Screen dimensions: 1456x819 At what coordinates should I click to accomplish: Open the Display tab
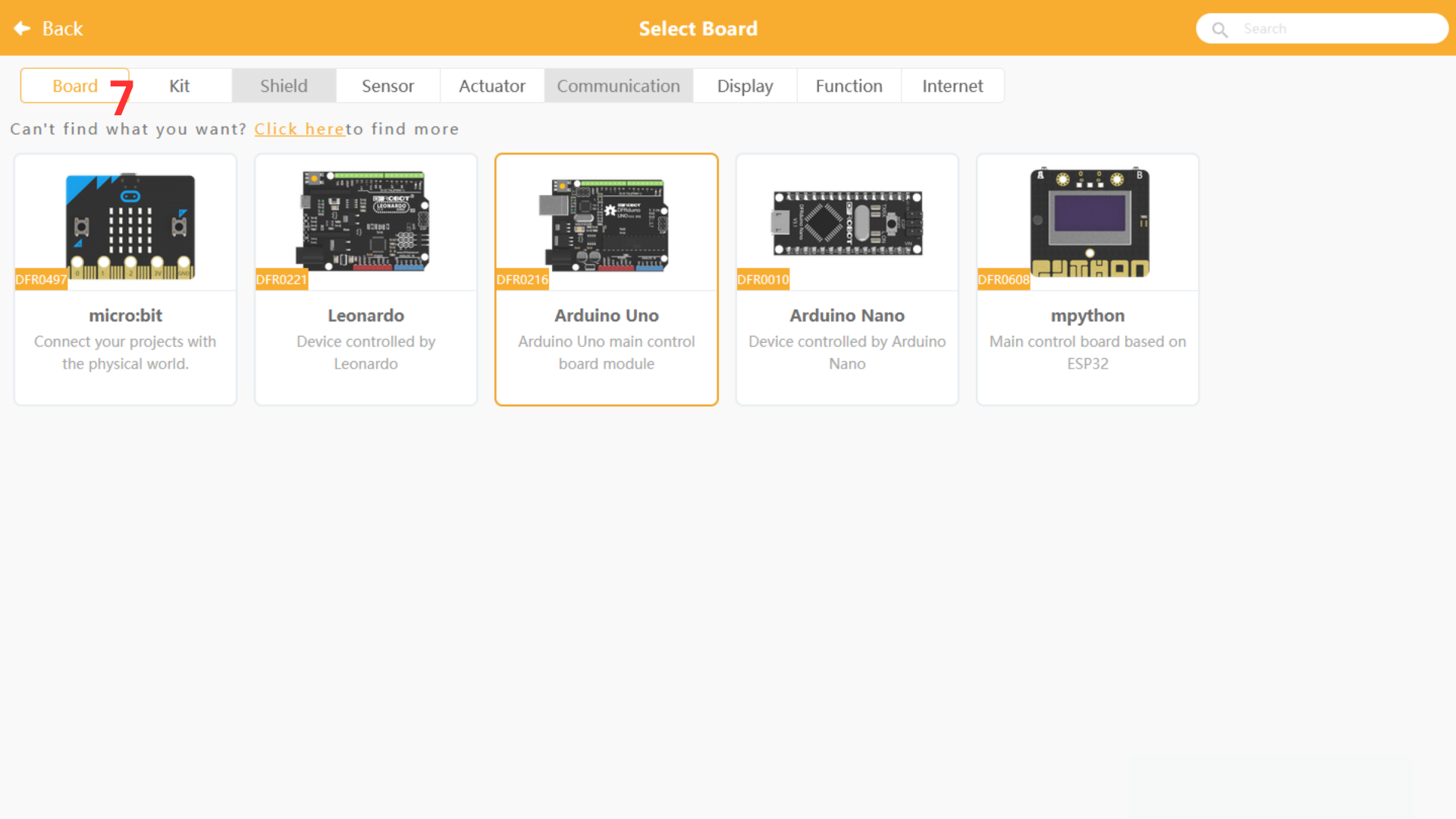(x=745, y=86)
